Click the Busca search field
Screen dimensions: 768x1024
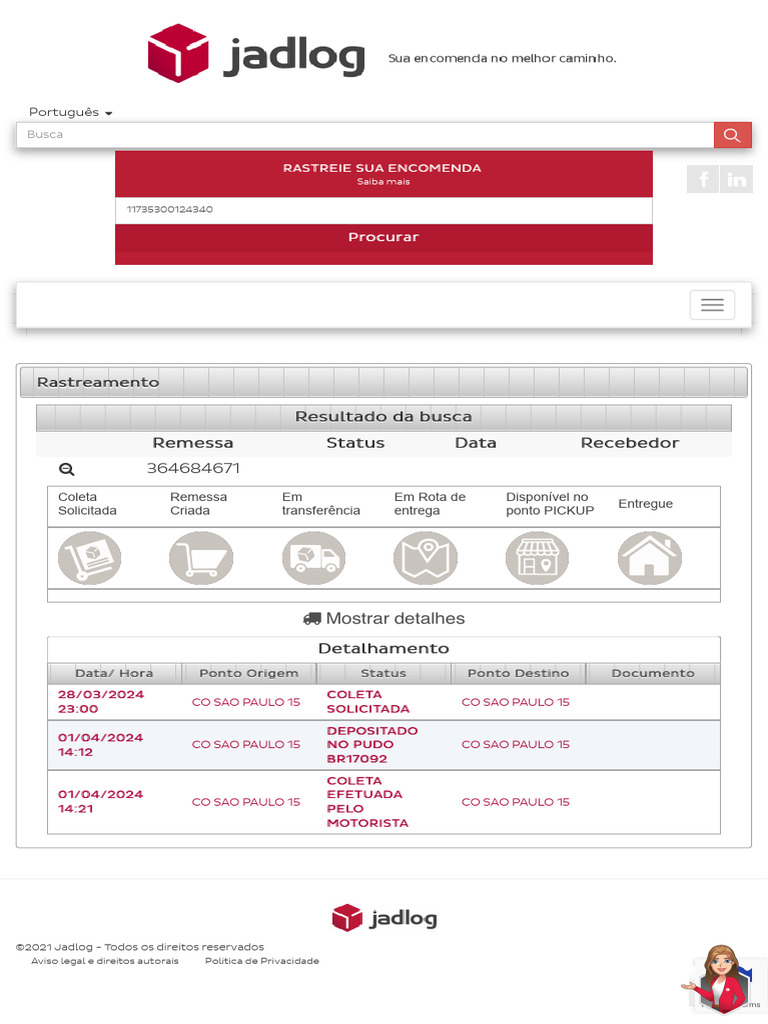365,135
